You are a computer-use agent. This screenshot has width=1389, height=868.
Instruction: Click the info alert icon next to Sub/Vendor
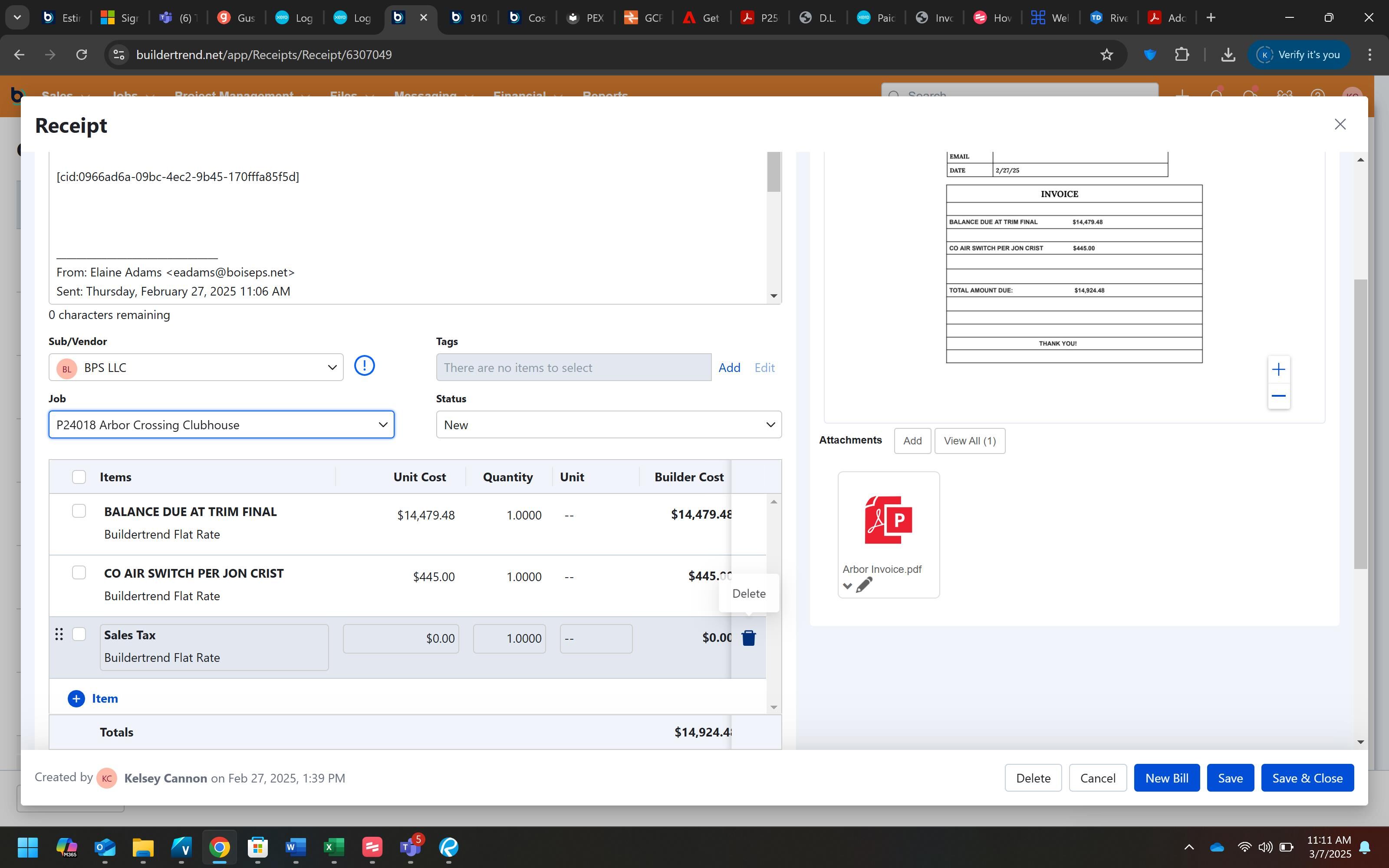(x=364, y=366)
